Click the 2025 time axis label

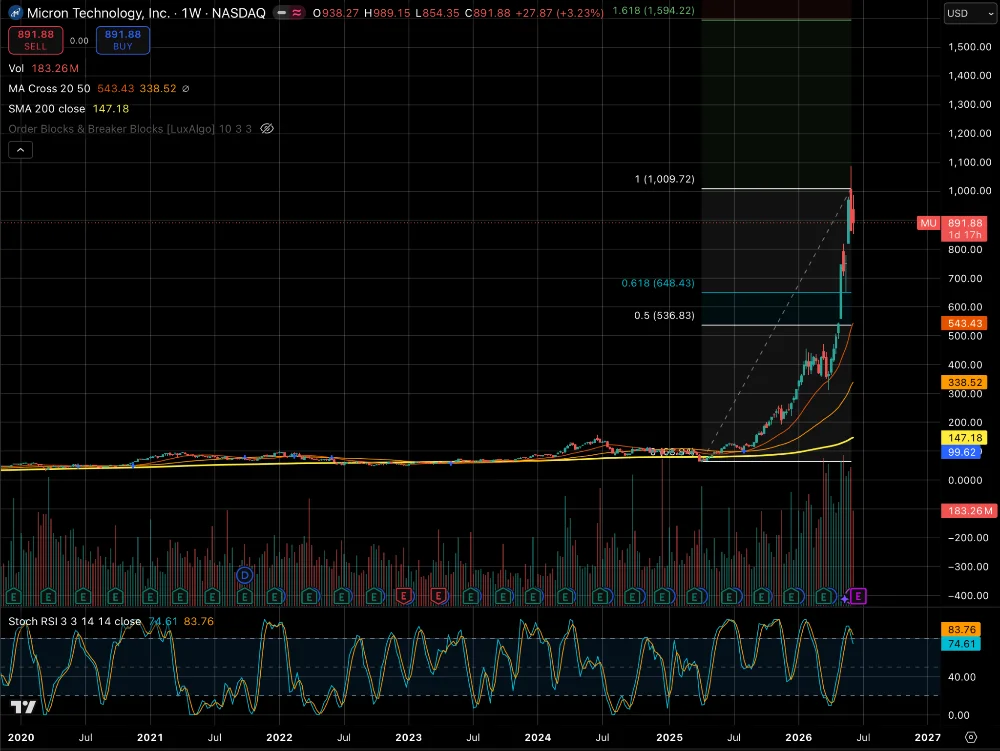(x=670, y=738)
